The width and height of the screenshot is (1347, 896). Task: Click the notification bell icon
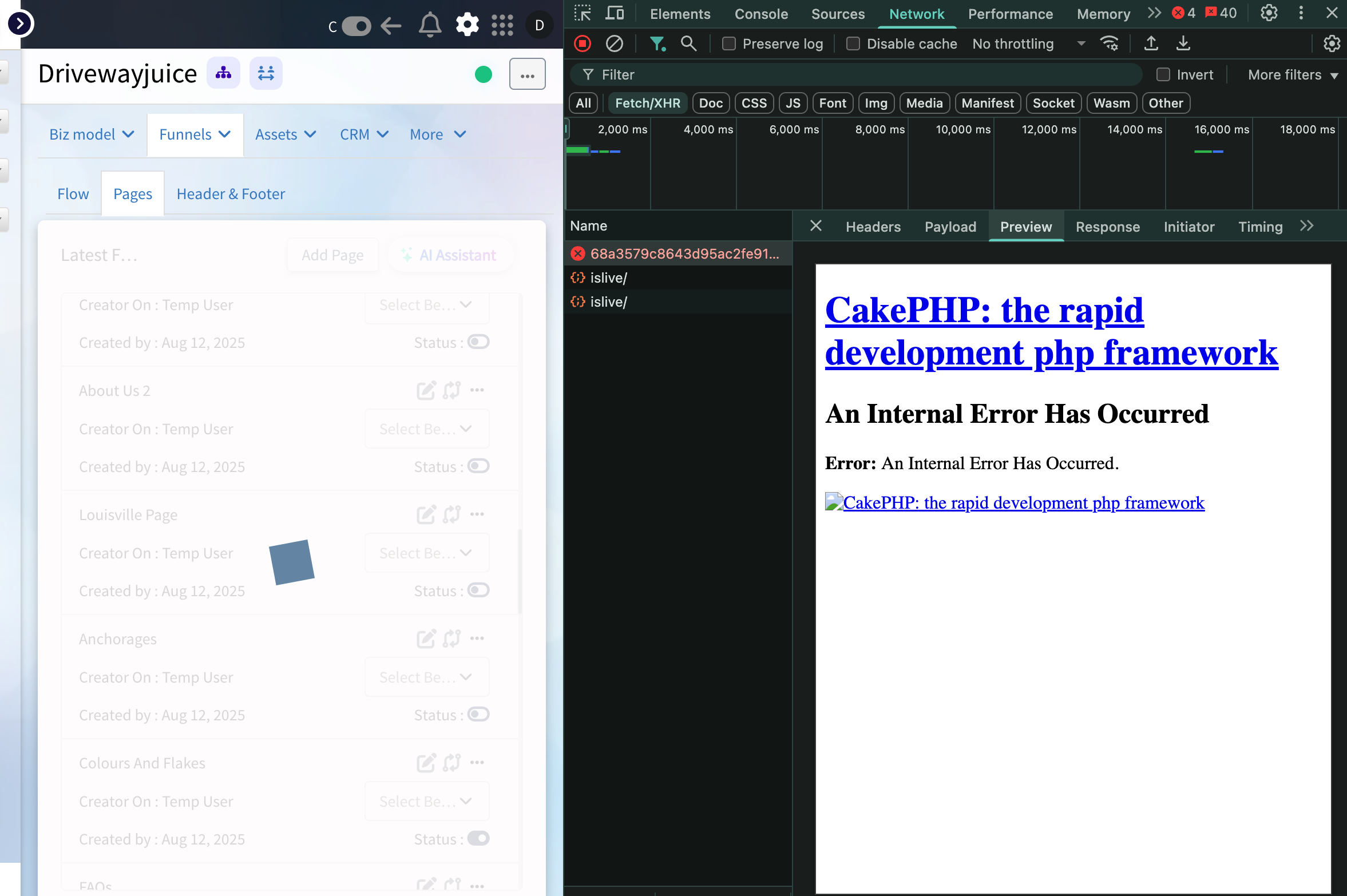(430, 25)
